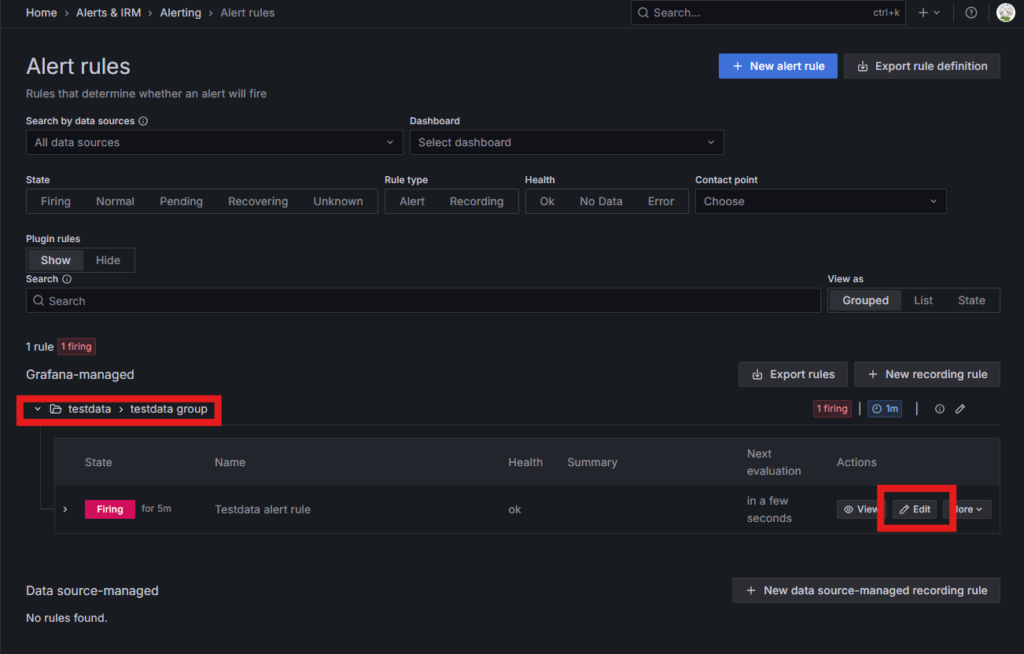The image size is (1024, 654).
Task: Click the 1 firing badge in testdata group row
Action: click(x=832, y=409)
